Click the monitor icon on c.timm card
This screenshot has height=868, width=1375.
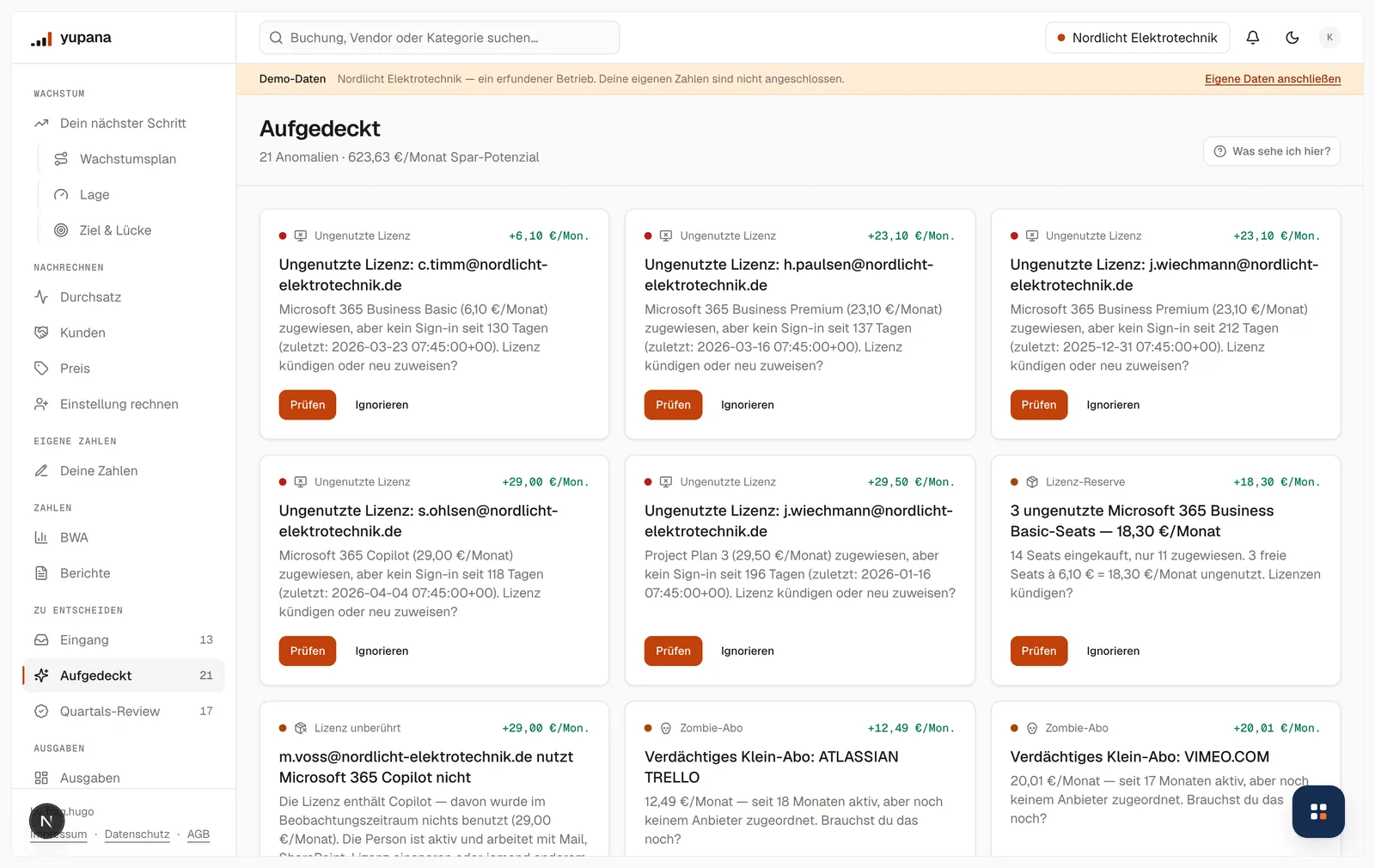point(301,235)
